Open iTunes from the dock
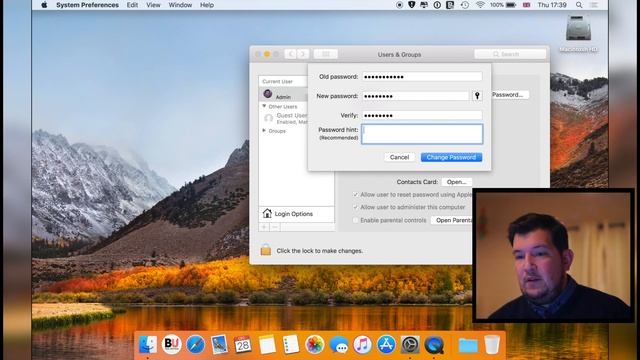Viewport: 640px width, 360px height. [x=362, y=344]
